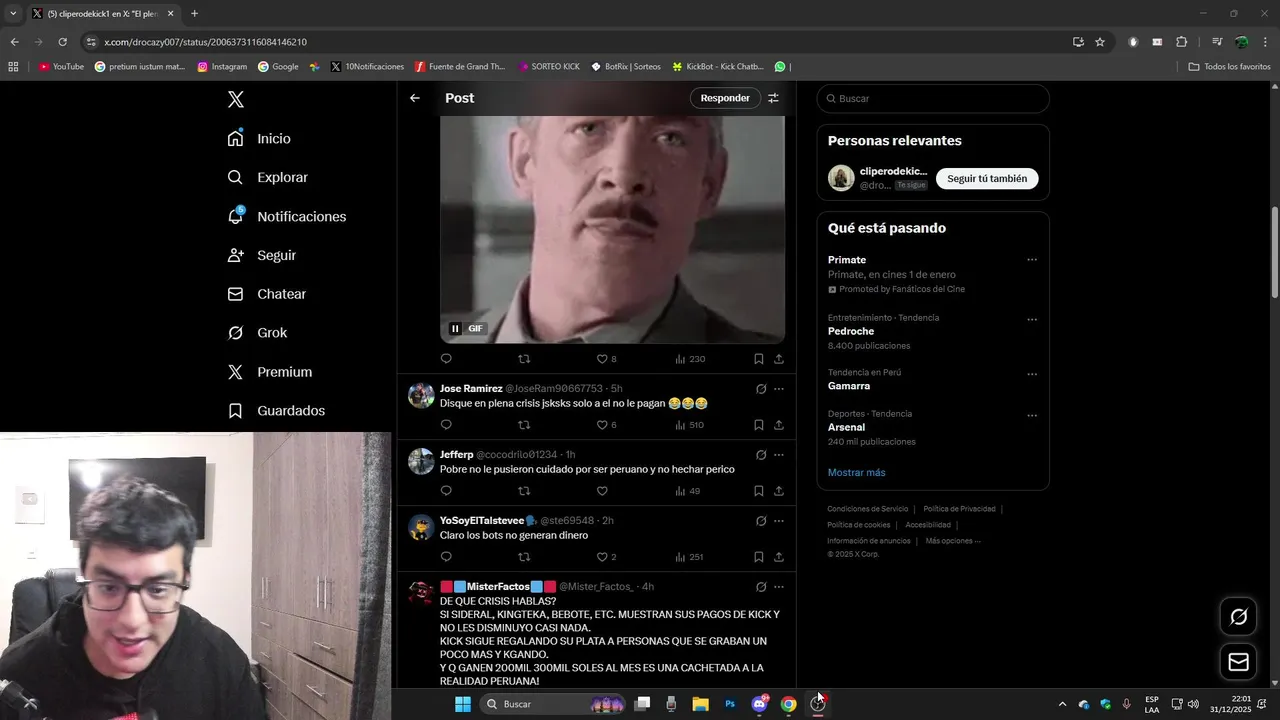
Task: Open more options on Jefferp's reply
Action: [x=779, y=455]
